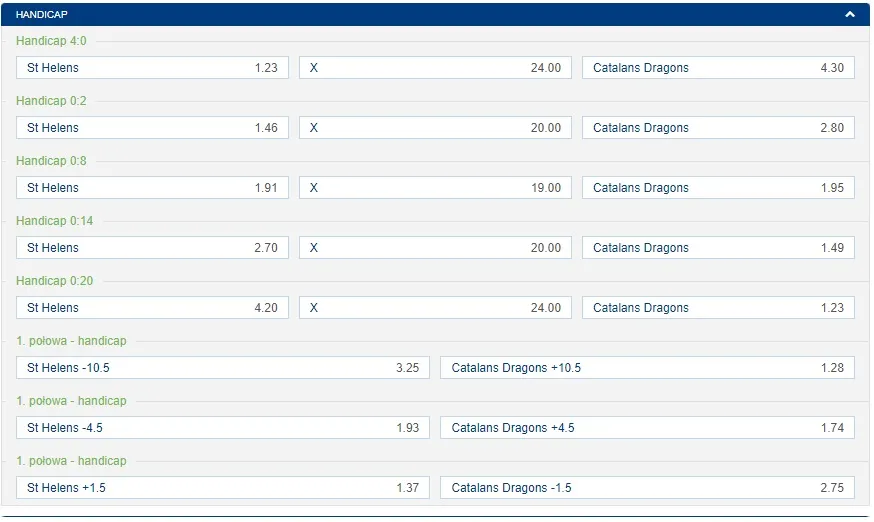
Task: Pick draw X at 24.00 under Handicap 4:0
Action: (x=435, y=67)
